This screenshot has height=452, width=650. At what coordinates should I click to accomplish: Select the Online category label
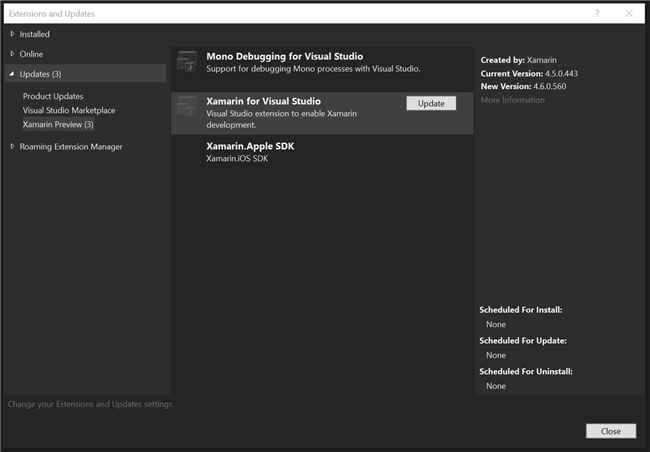coord(32,54)
